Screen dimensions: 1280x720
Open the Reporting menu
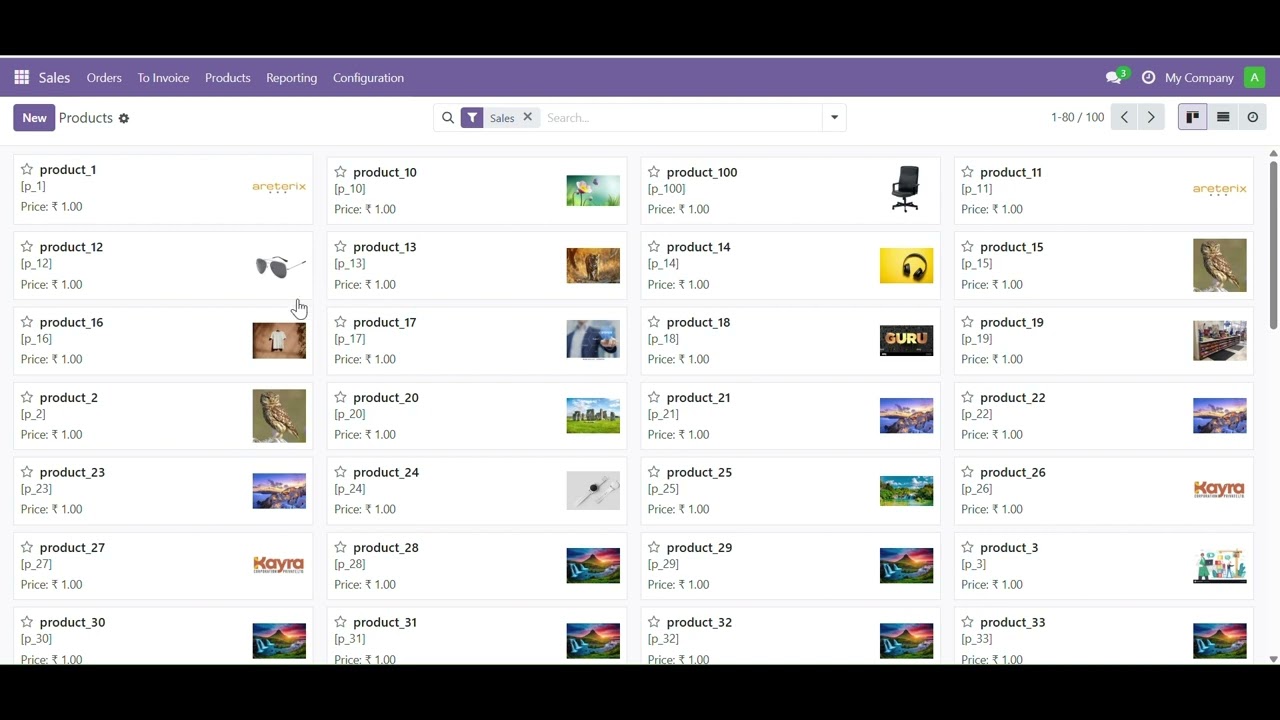[x=291, y=78]
